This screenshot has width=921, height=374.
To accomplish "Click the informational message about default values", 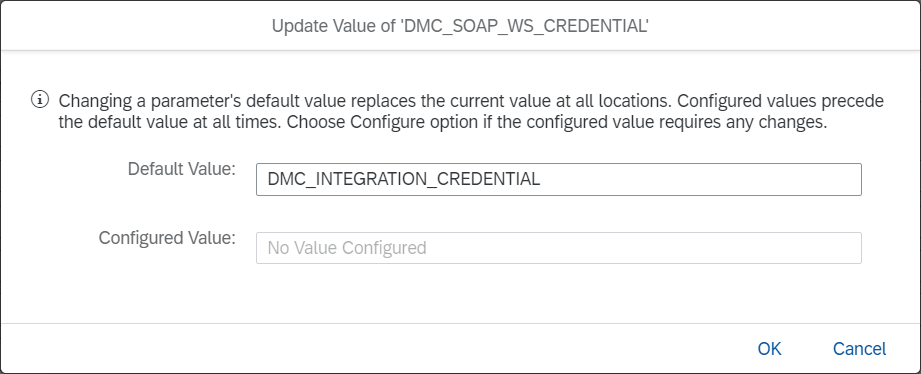I will pyautogui.click(x=471, y=112).
